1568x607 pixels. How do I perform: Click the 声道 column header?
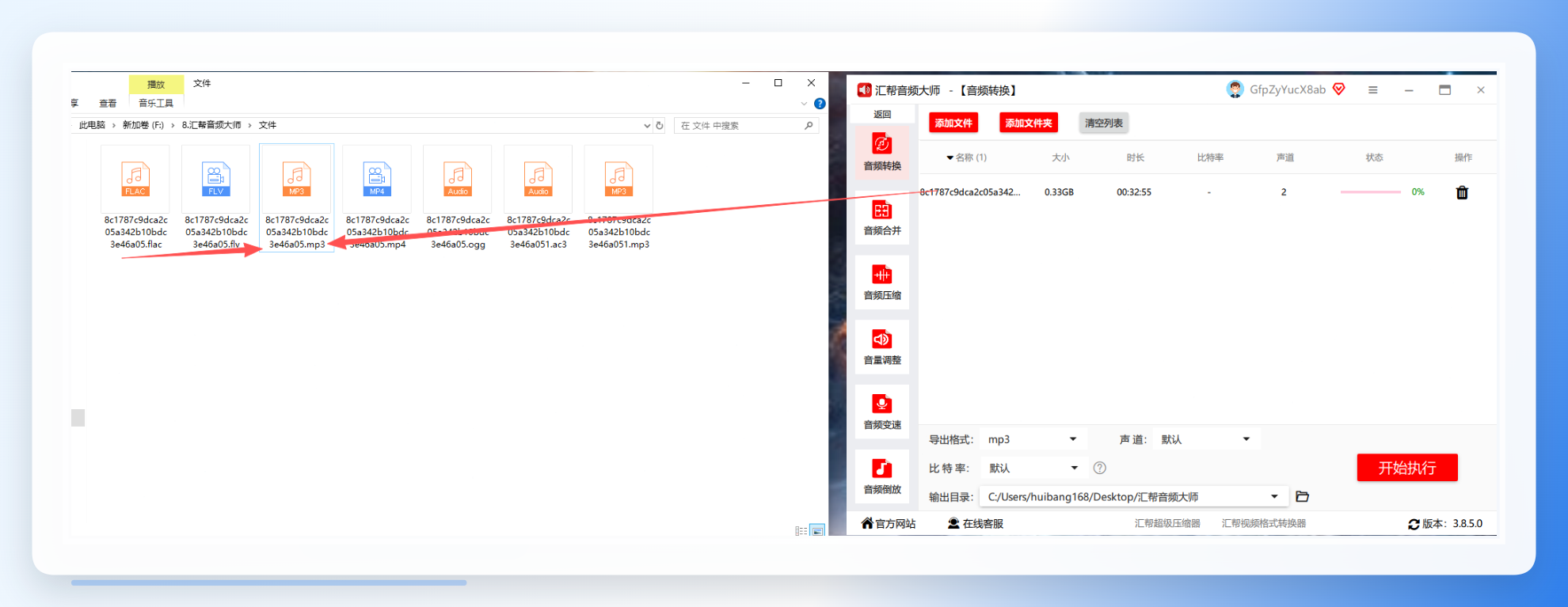pos(1285,157)
